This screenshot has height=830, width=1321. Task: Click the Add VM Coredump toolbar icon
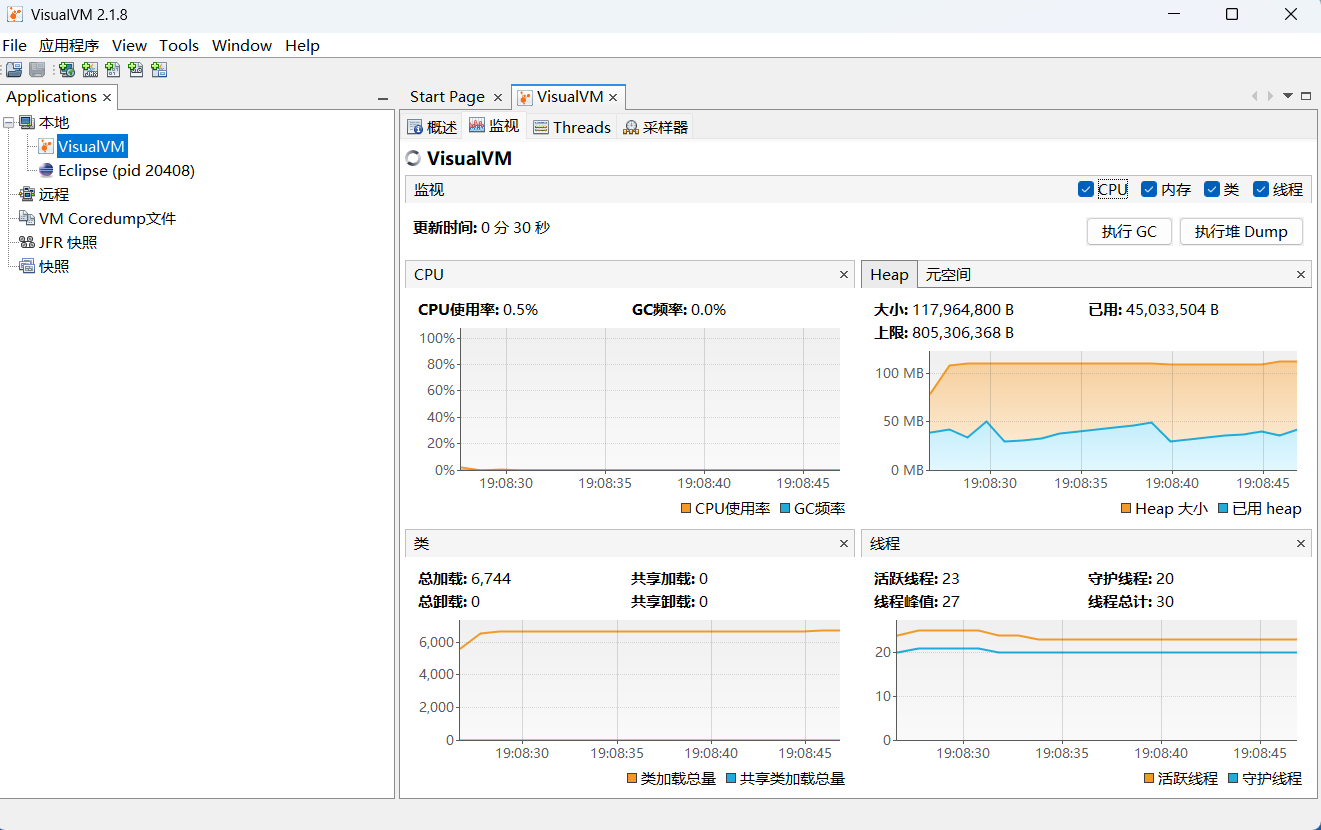(112, 70)
